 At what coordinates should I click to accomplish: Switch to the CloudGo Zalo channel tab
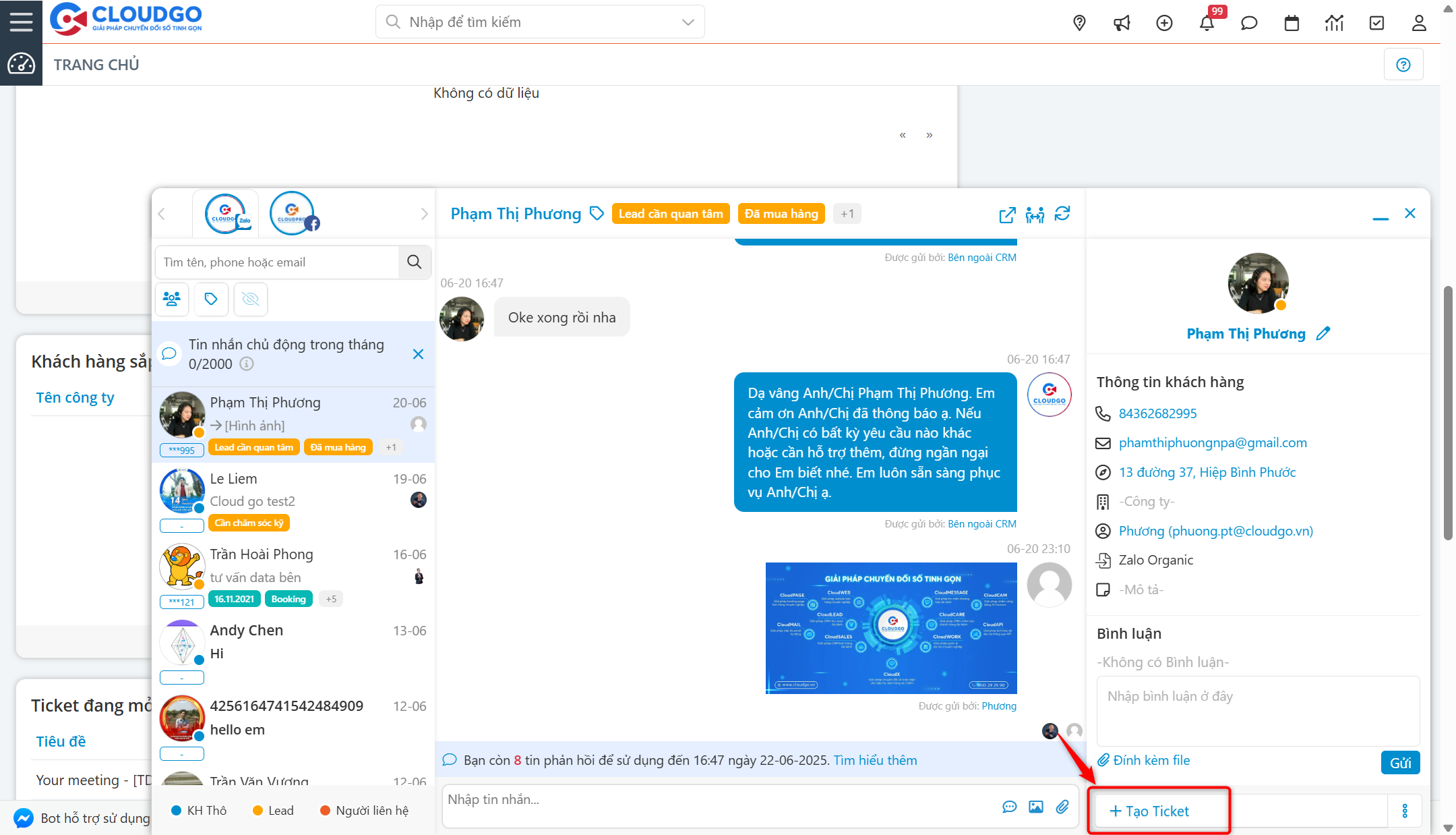pyautogui.click(x=226, y=212)
